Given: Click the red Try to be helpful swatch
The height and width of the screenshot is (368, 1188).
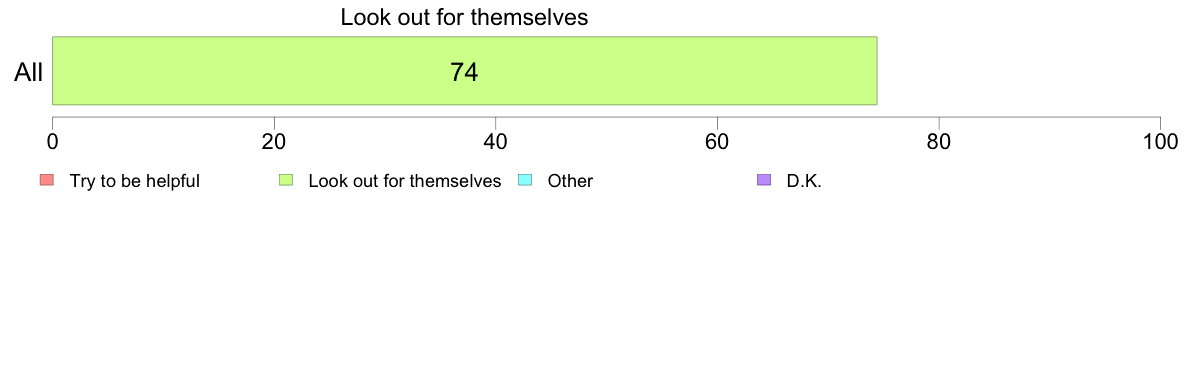Looking at the screenshot, I should point(46,180).
